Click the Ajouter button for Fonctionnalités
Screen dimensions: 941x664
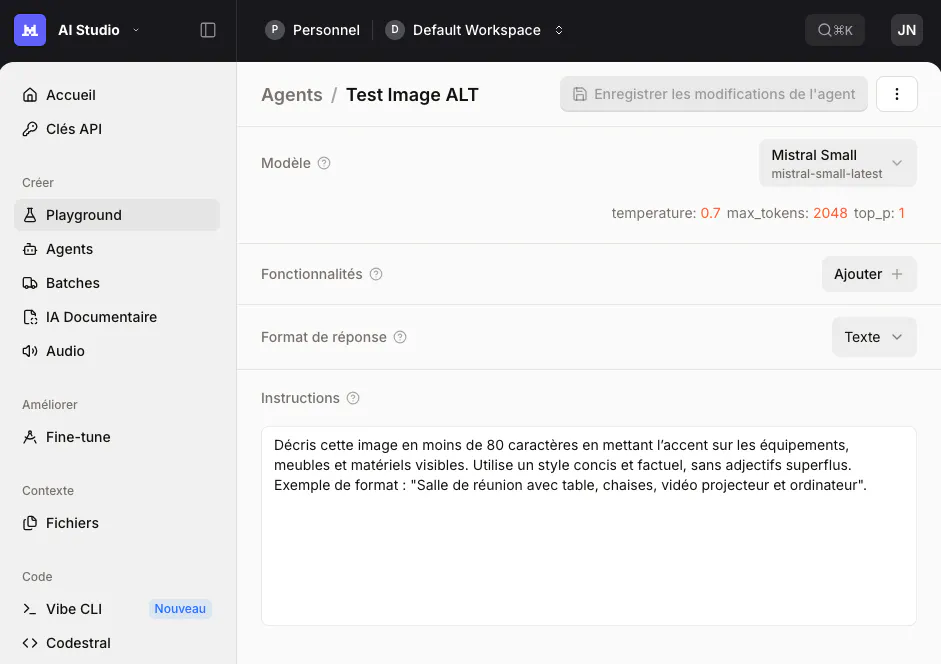pyautogui.click(x=869, y=273)
